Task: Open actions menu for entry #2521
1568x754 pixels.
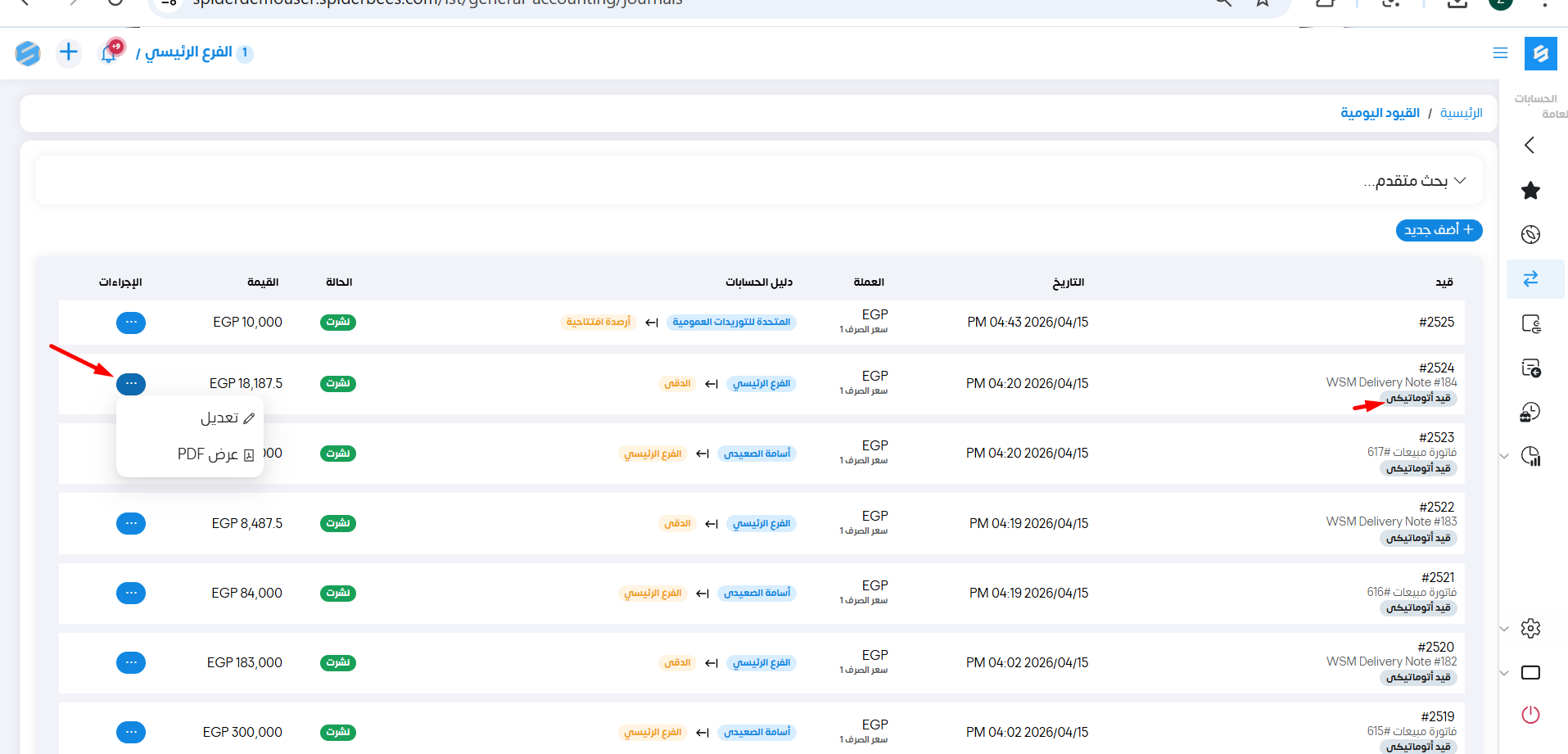Action: click(x=131, y=593)
